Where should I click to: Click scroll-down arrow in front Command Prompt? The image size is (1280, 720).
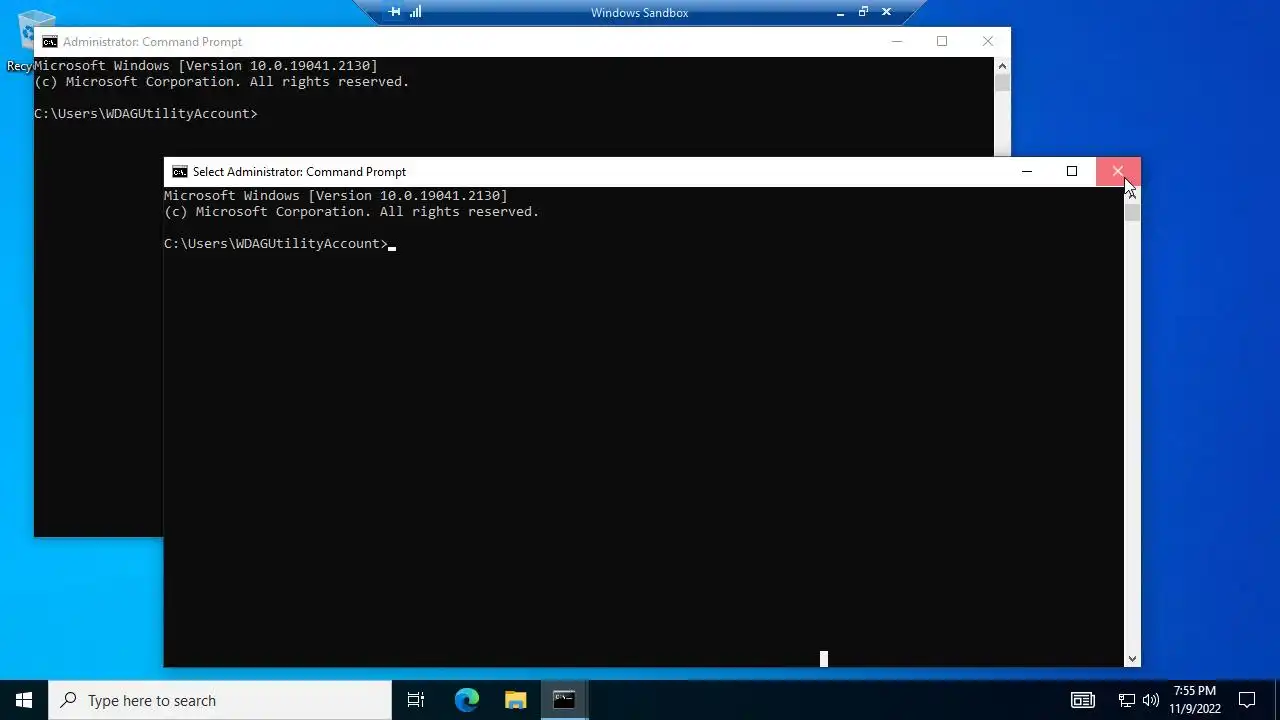pos(1132,659)
